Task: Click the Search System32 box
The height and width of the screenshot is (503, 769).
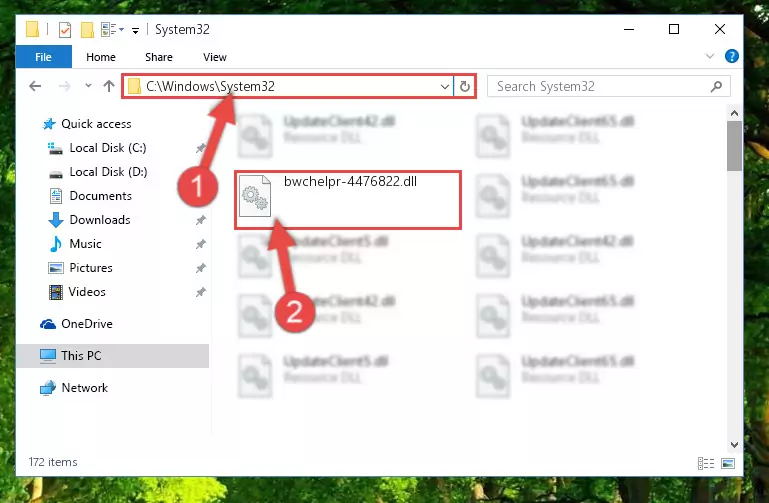Action: 609,86
